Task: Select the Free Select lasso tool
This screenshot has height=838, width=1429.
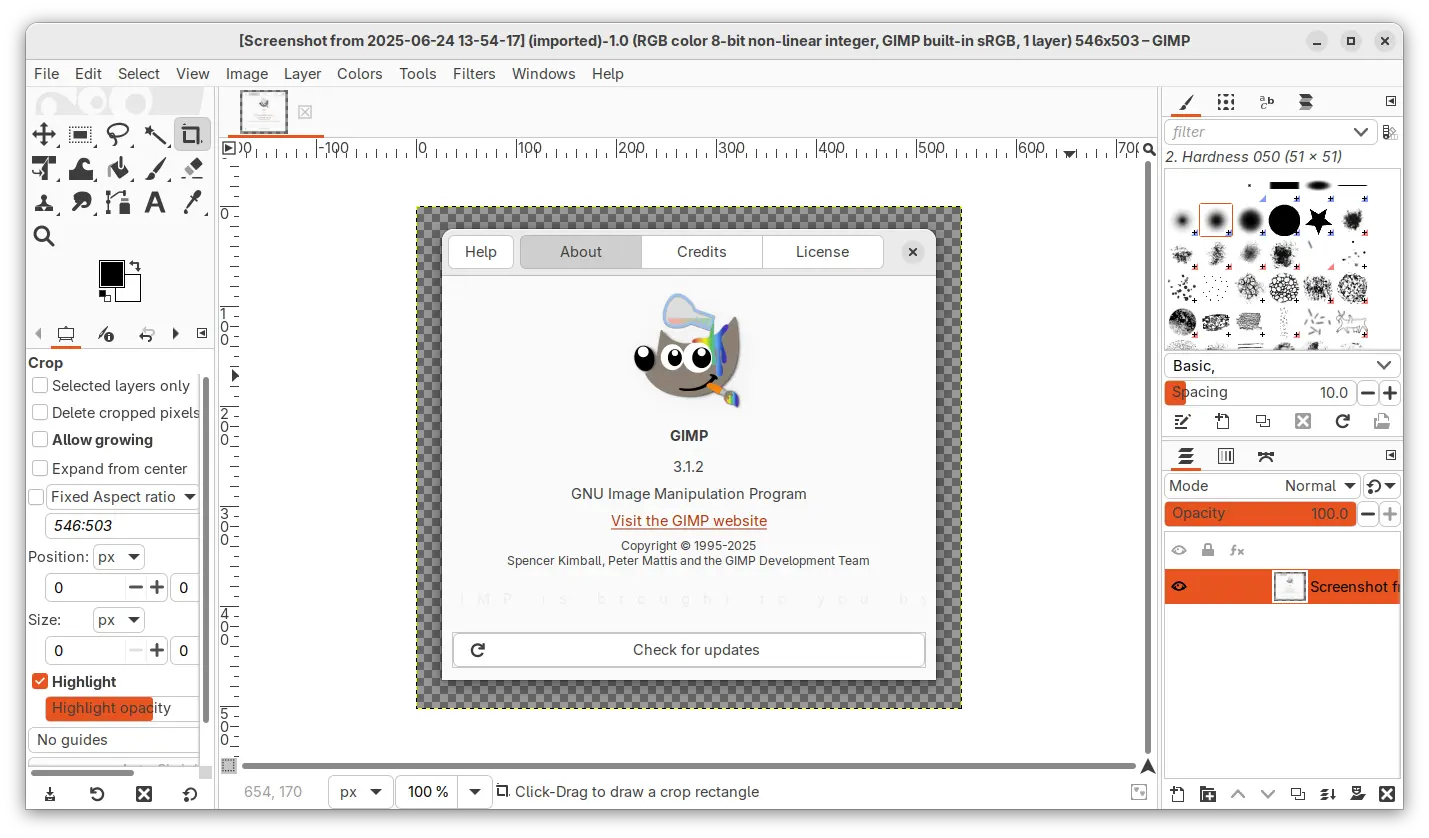Action: (x=118, y=134)
